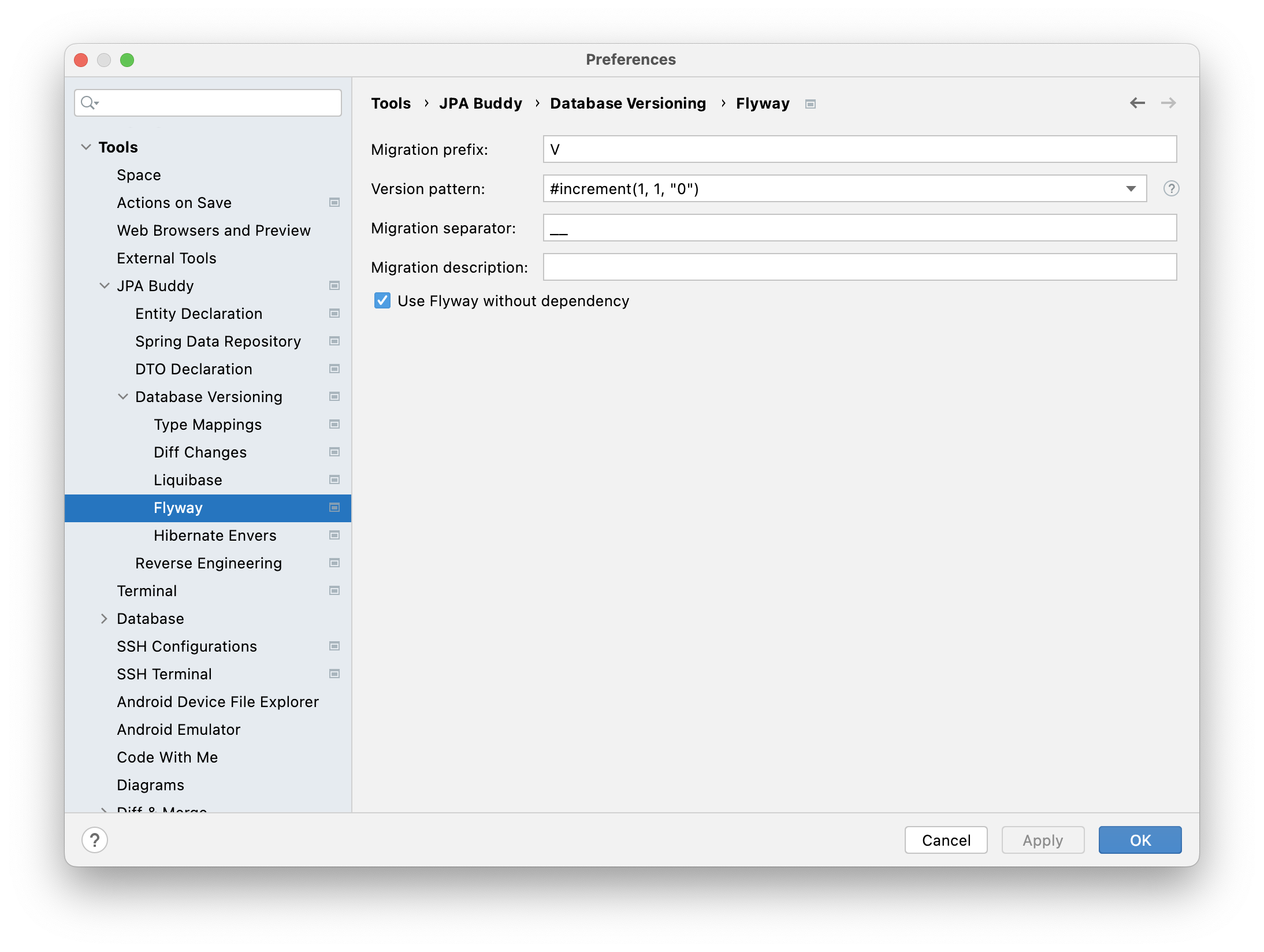Viewport: 1264px width, 952px height.
Task: Click the project settings icon on Entity Declaration row
Action: 334,313
